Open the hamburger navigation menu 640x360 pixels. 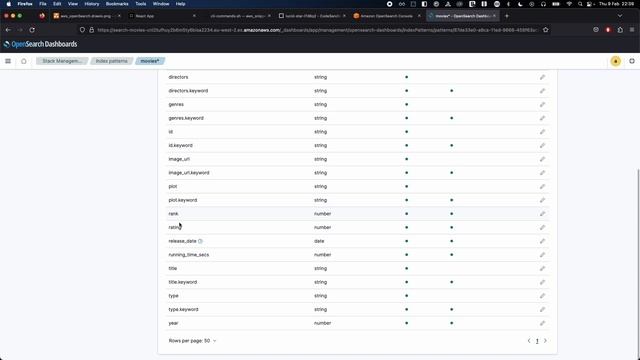click(8, 61)
